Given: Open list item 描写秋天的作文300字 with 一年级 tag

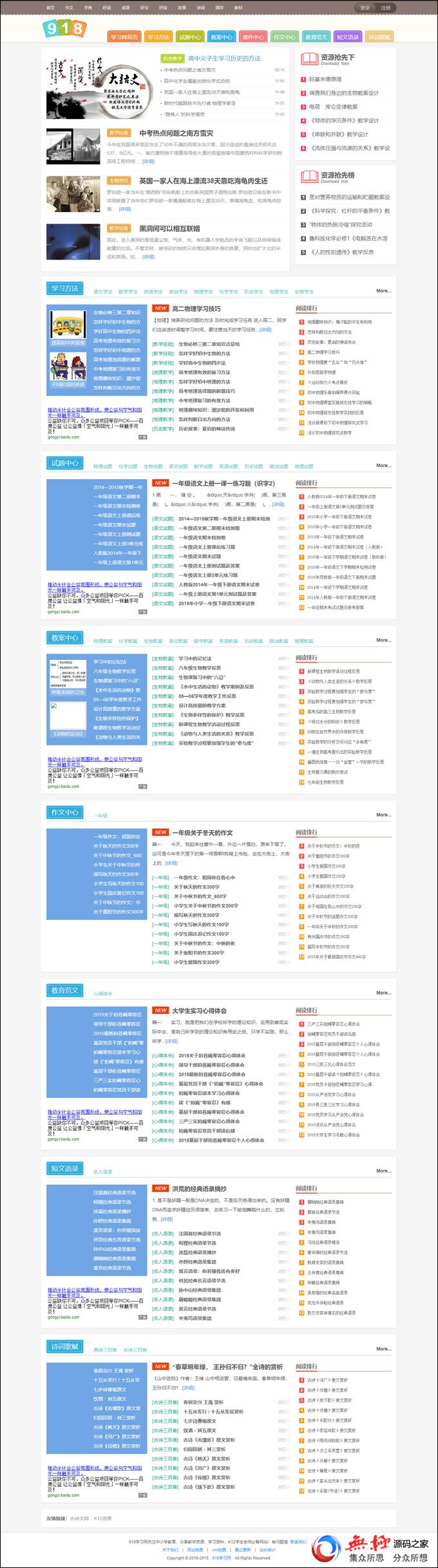Looking at the screenshot, I should (196, 915).
